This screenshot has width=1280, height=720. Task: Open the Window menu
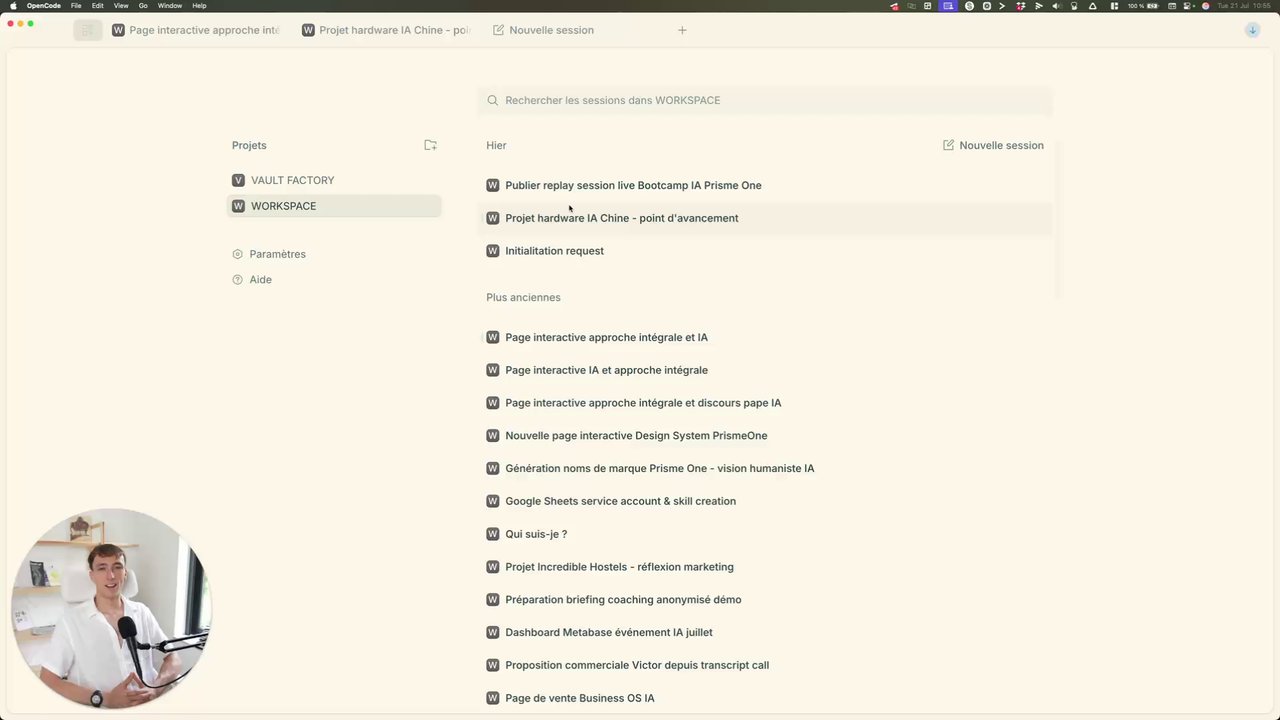click(x=170, y=6)
